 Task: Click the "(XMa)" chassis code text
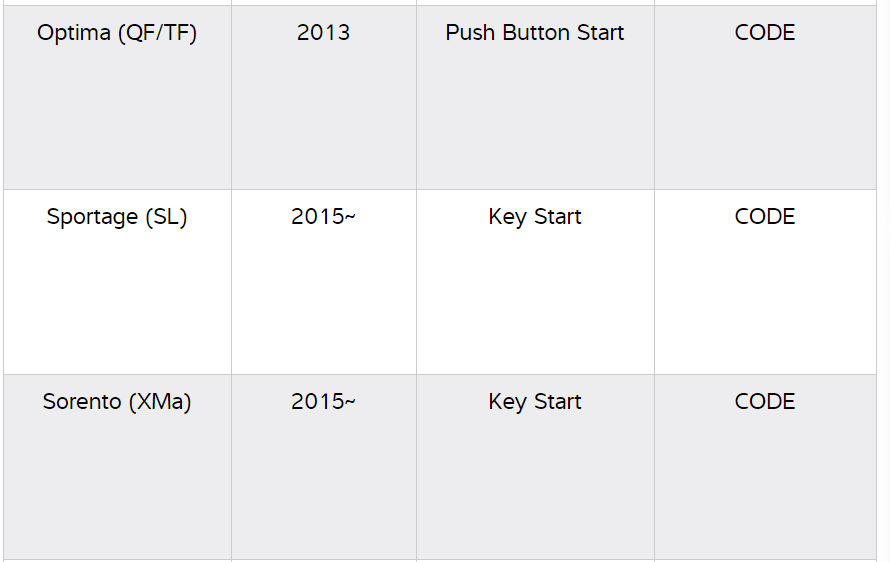(x=160, y=402)
